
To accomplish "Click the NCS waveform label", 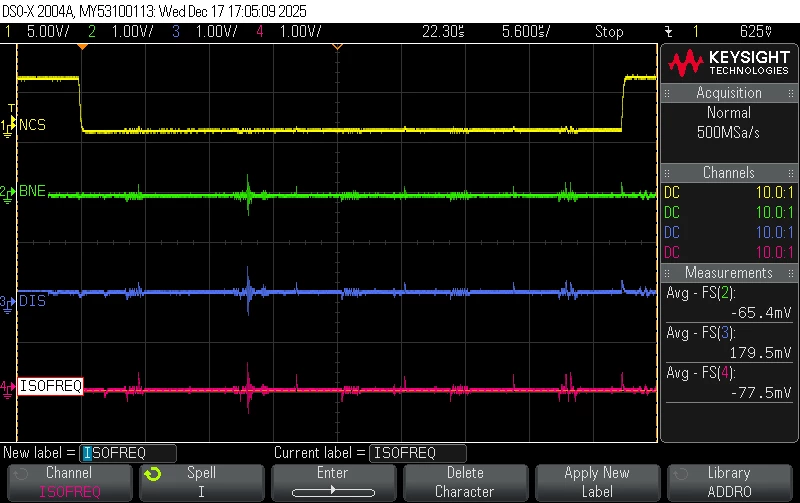I will click(32, 125).
